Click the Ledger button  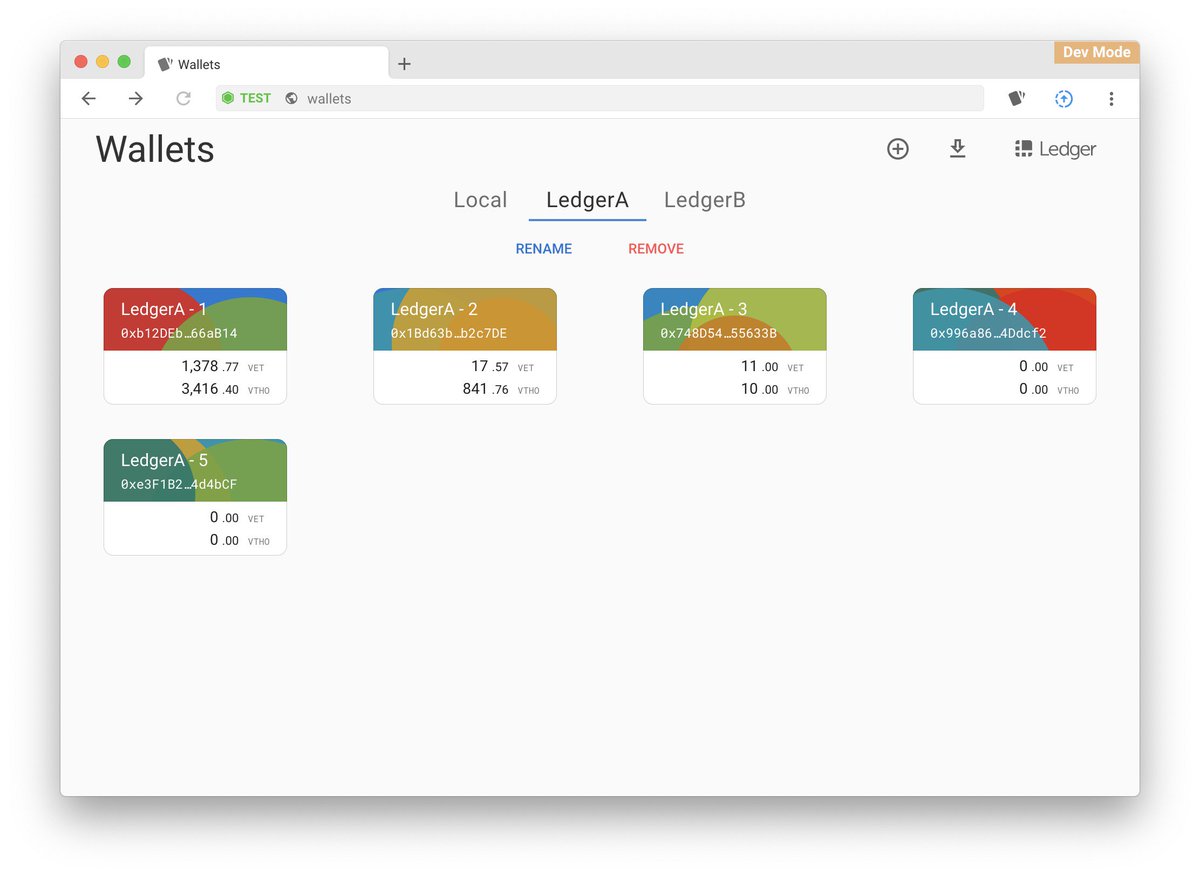[x=1055, y=149]
